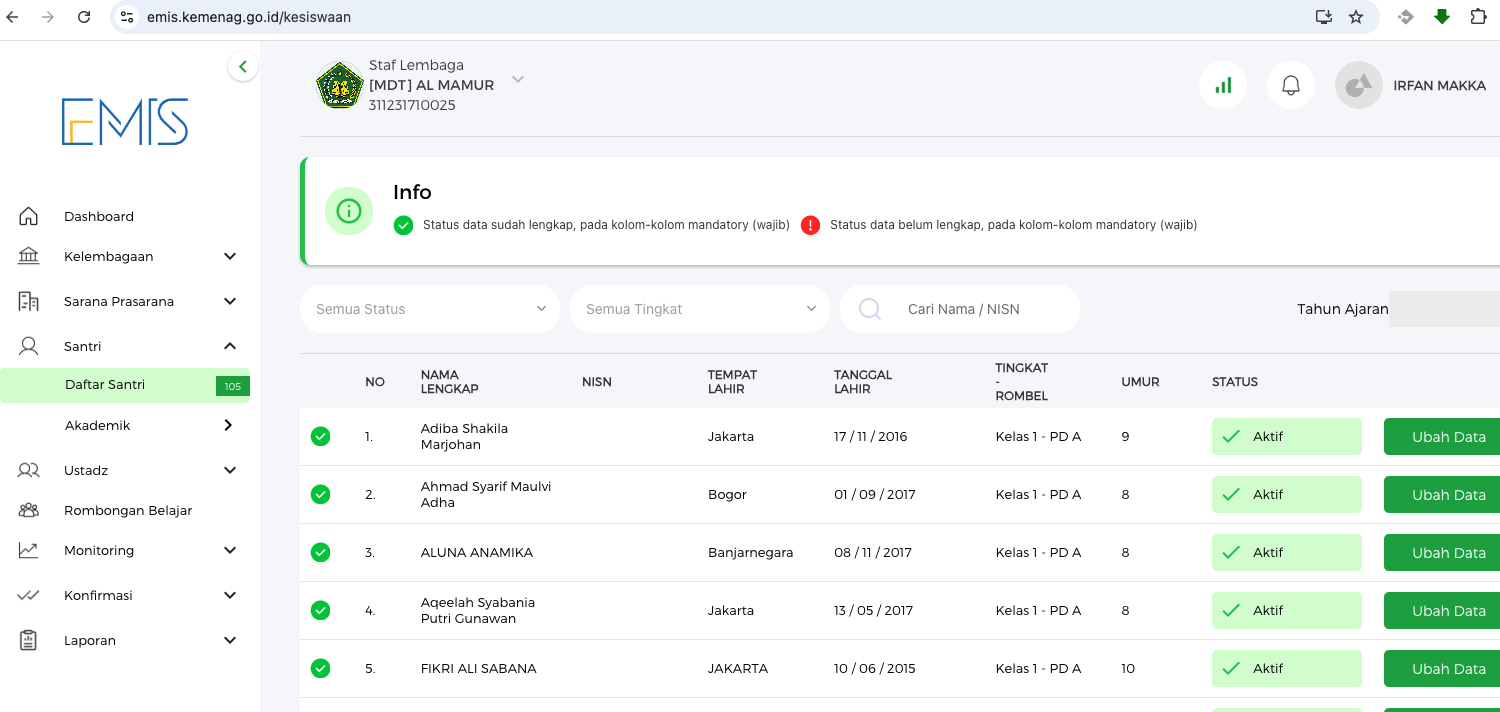Click the Rombongan Belajar group icon

pos(29,510)
